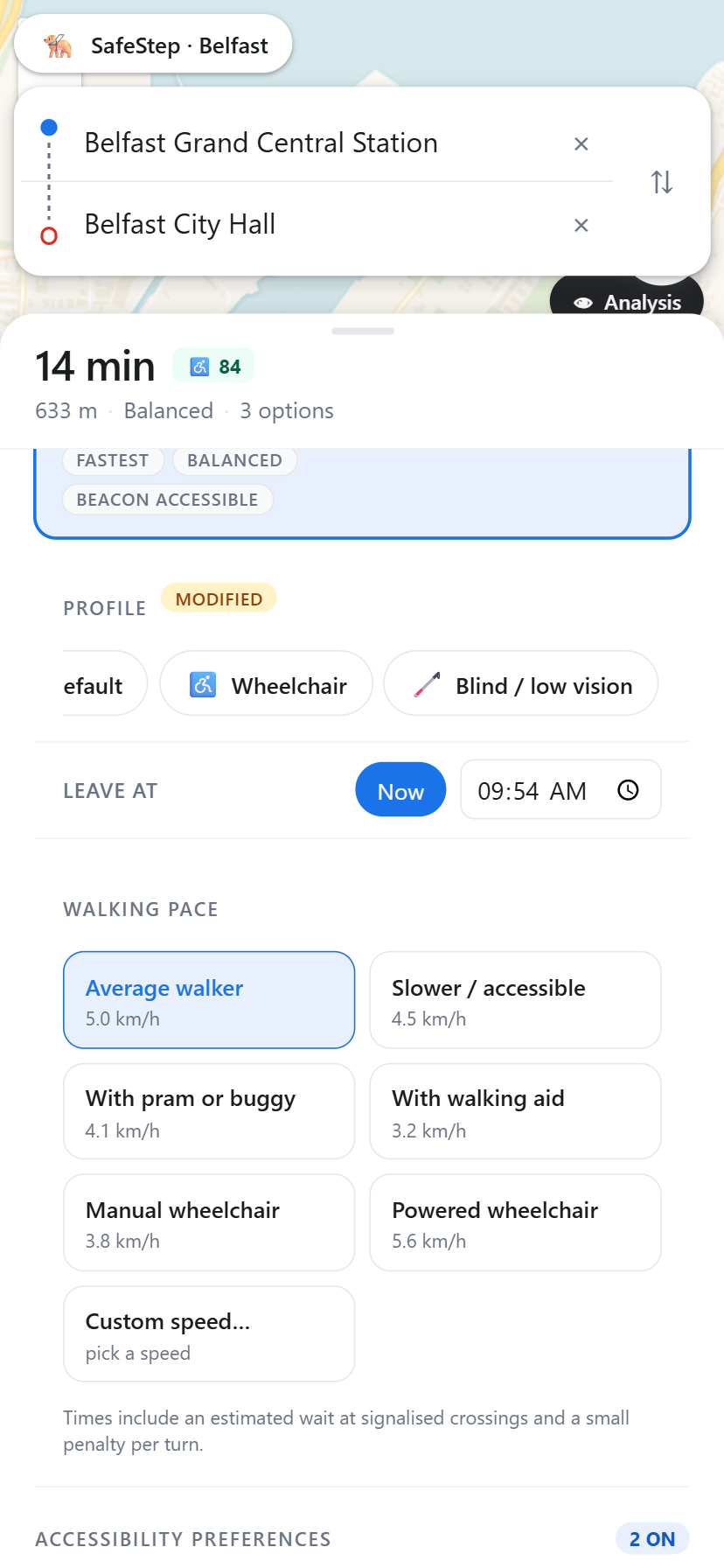Grab the bottom sheet drag handle
724x1568 pixels.
coord(363,331)
